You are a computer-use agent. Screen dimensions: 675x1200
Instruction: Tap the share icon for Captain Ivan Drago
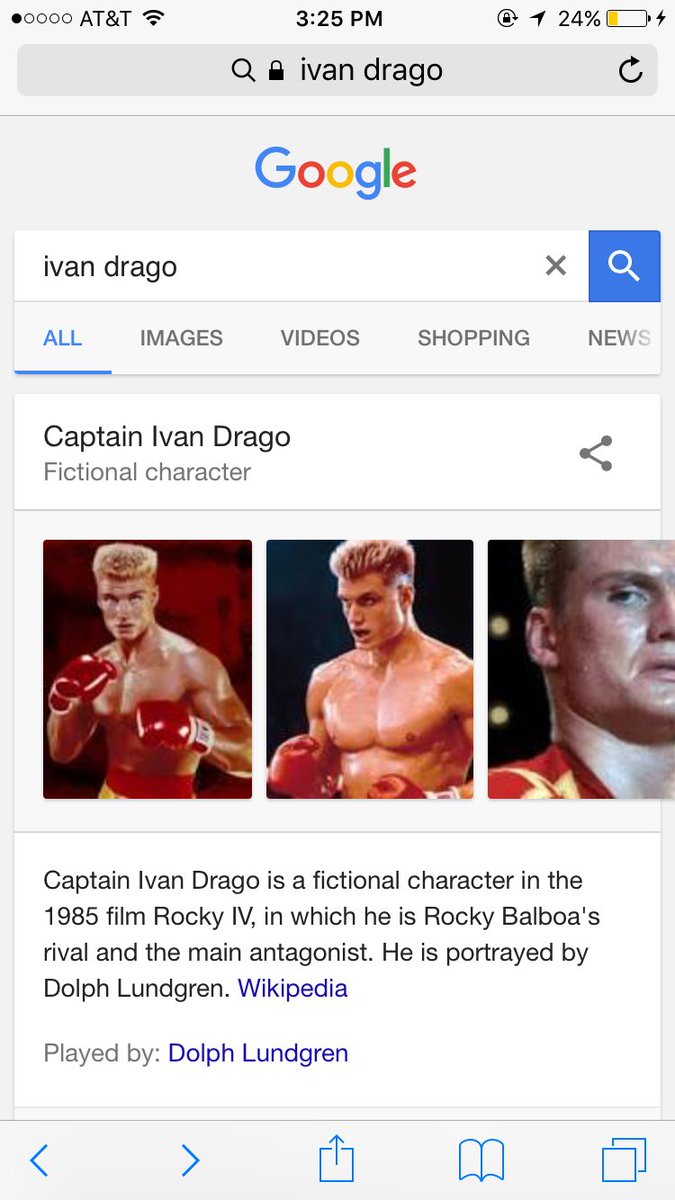click(596, 453)
